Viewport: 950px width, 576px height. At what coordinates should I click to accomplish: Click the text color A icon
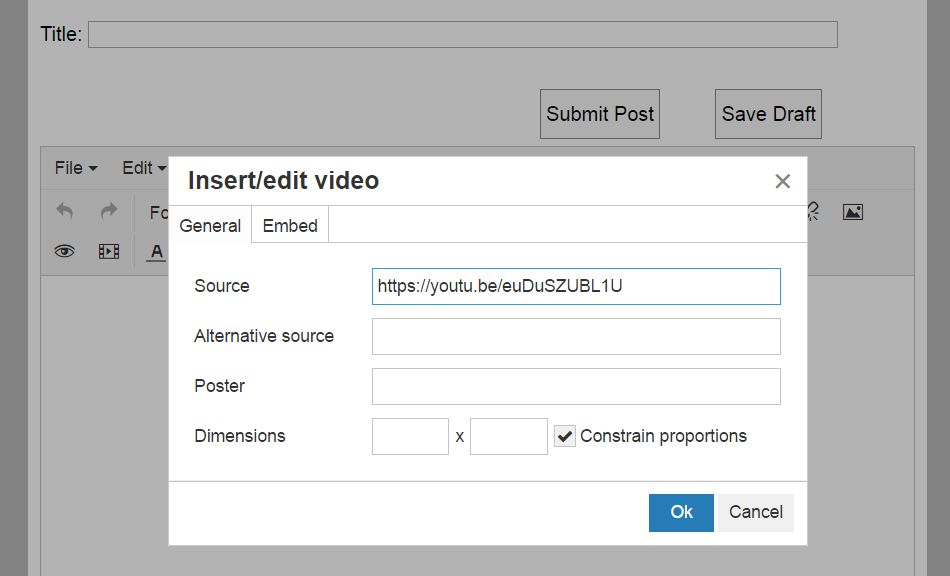(x=156, y=252)
